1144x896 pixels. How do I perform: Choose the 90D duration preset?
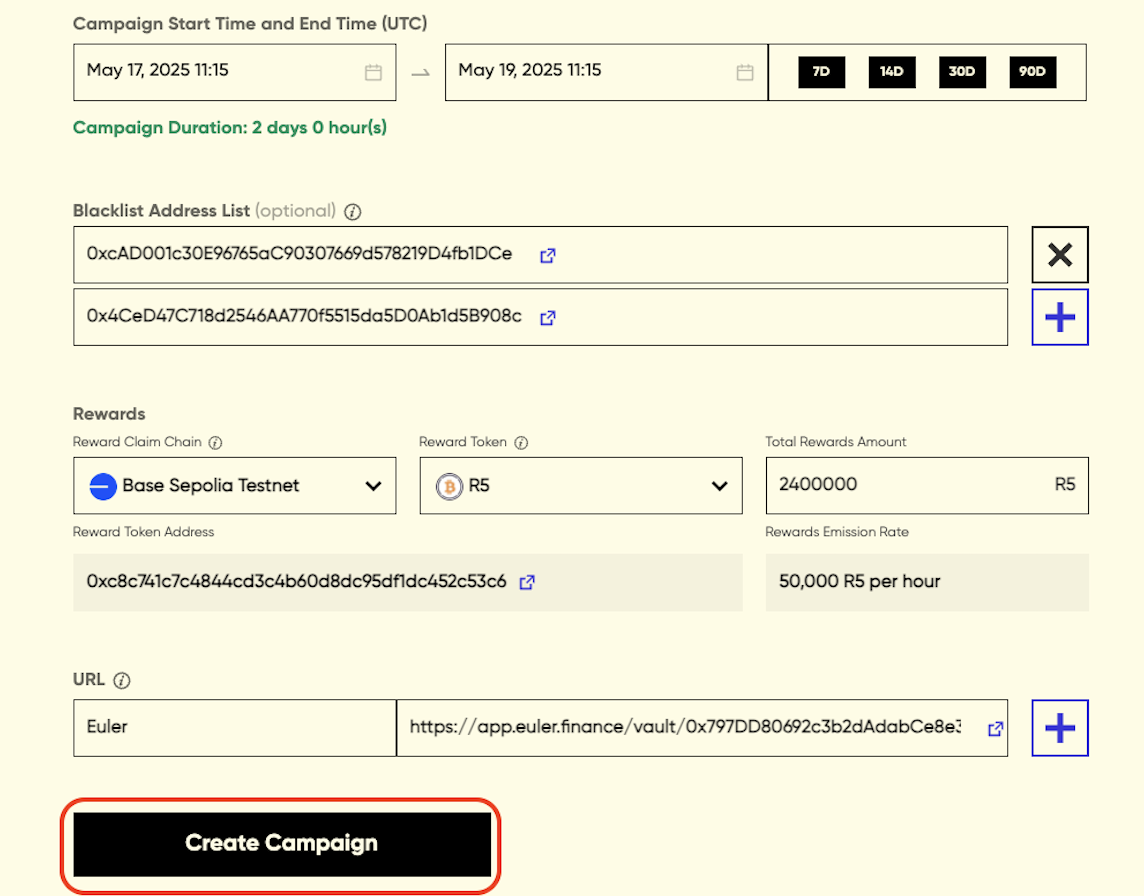(x=1032, y=72)
